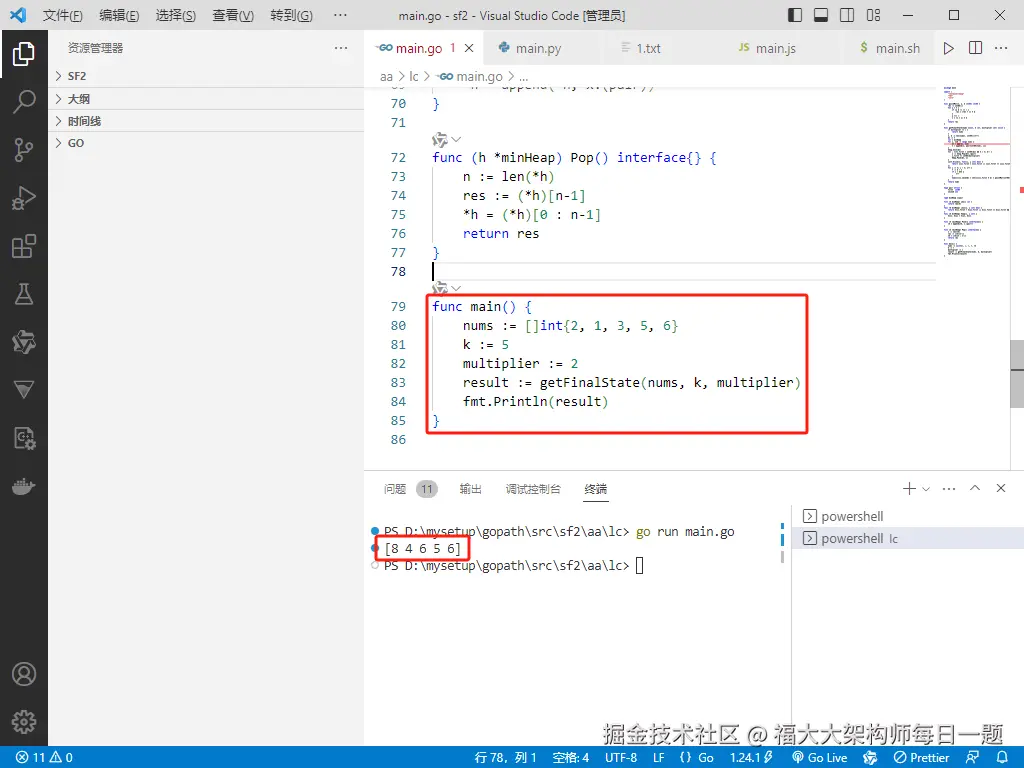Image resolution: width=1024 pixels, height=768 pixels.
Task: Select the powershell lc terminal
Action: click(907, 539)
